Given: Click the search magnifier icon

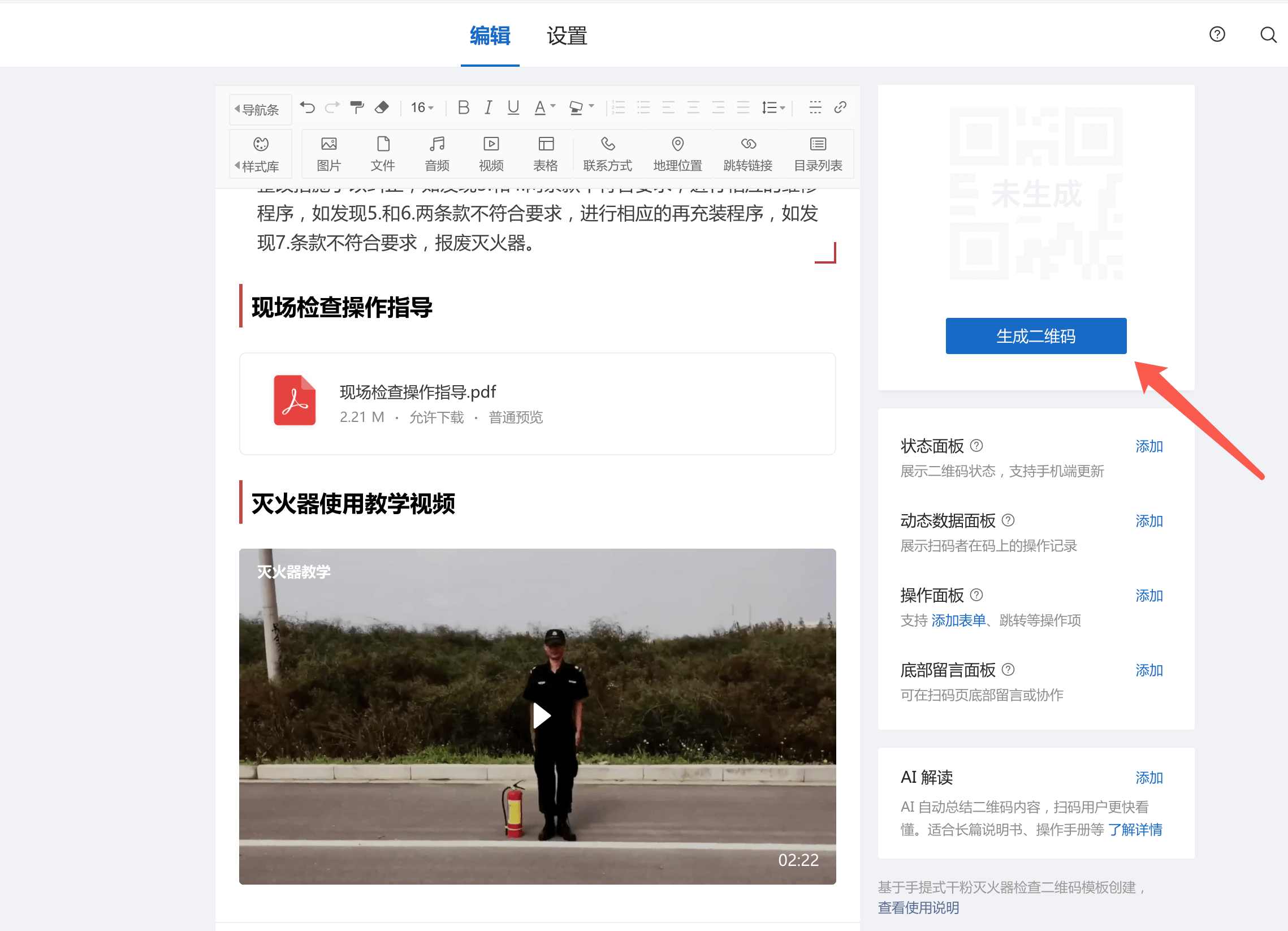Looking at the screenshot, I should (1268, 35).
